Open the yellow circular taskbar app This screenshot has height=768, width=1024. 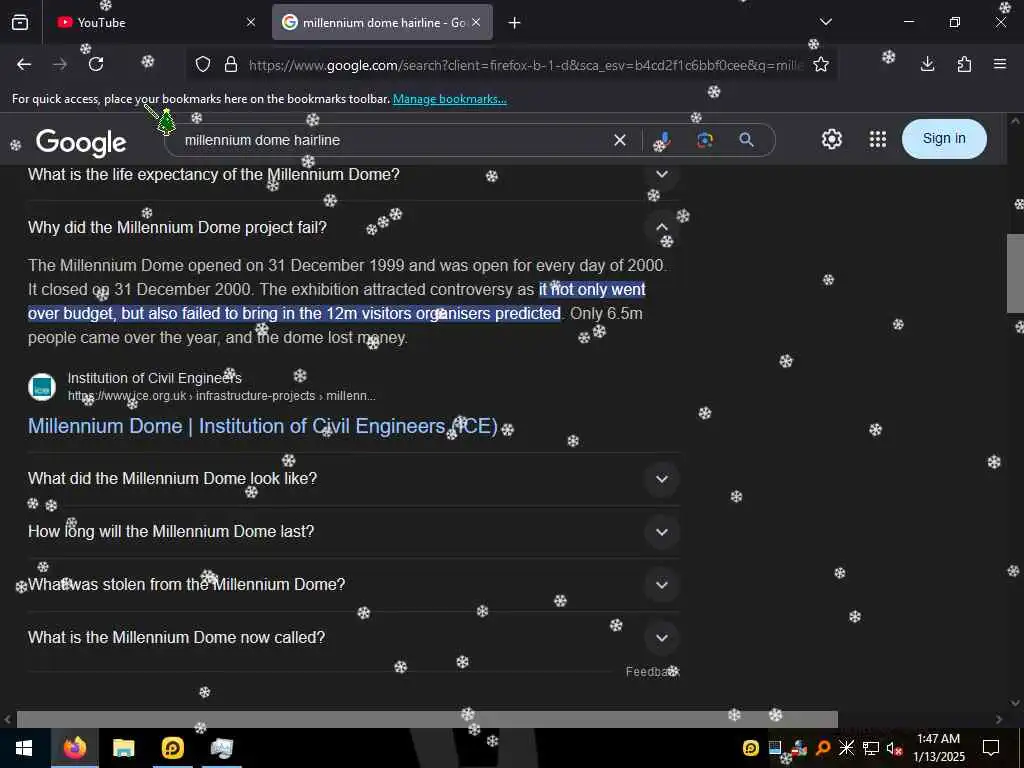pos(172,748)
